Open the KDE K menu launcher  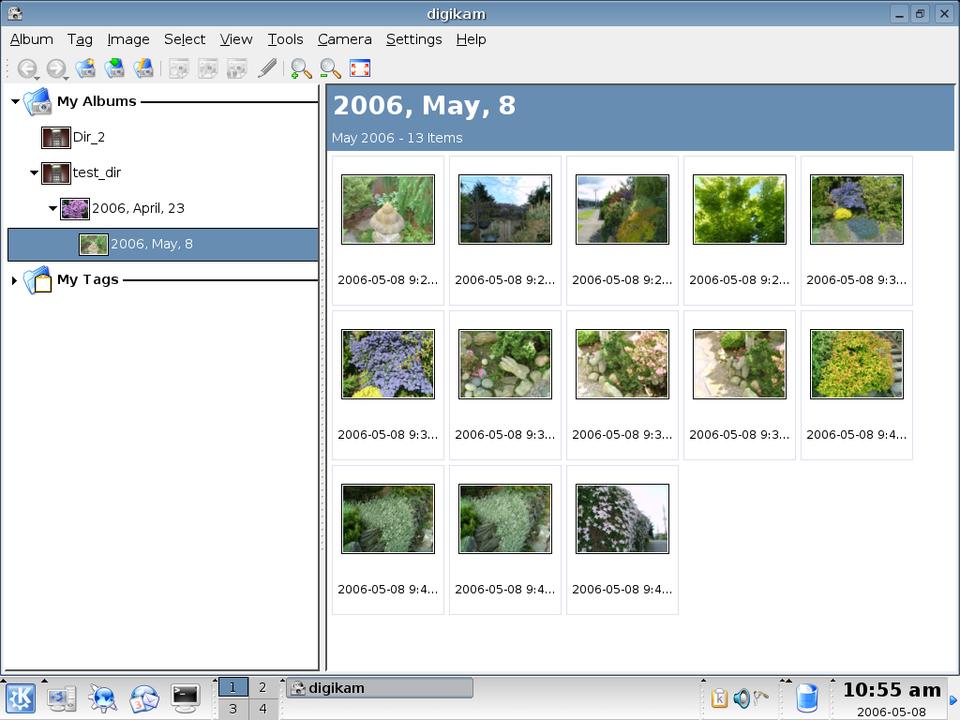point(21,697)
